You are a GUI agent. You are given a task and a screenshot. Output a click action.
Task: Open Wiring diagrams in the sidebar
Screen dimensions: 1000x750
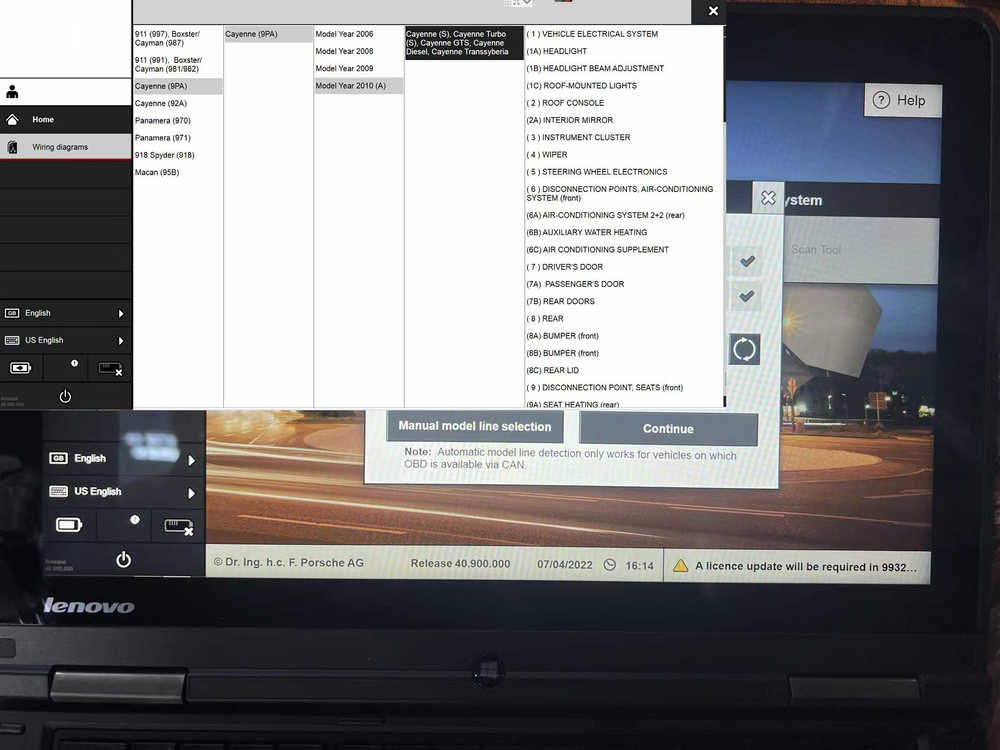[66, 147]
